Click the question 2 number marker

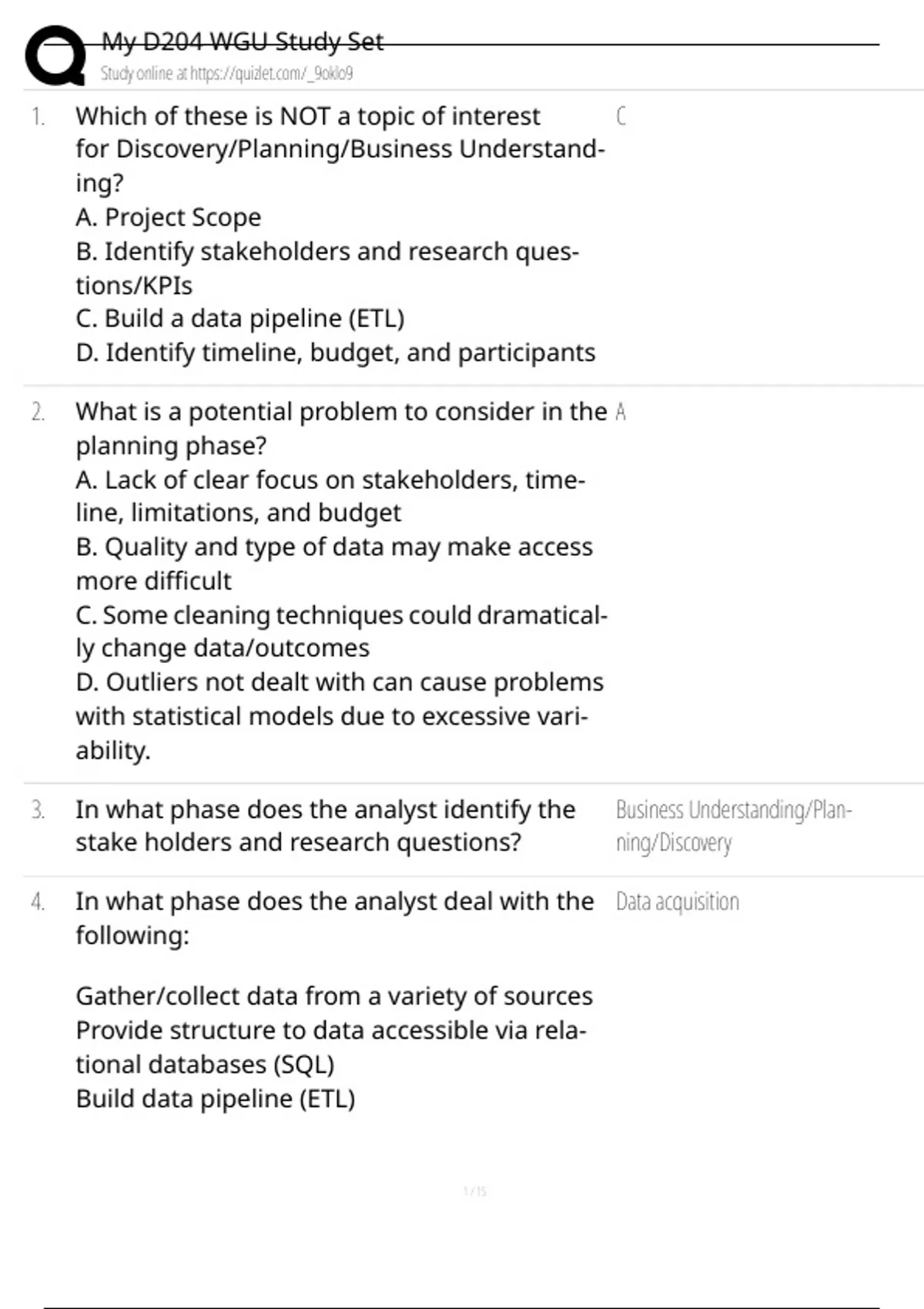point(38,413)
